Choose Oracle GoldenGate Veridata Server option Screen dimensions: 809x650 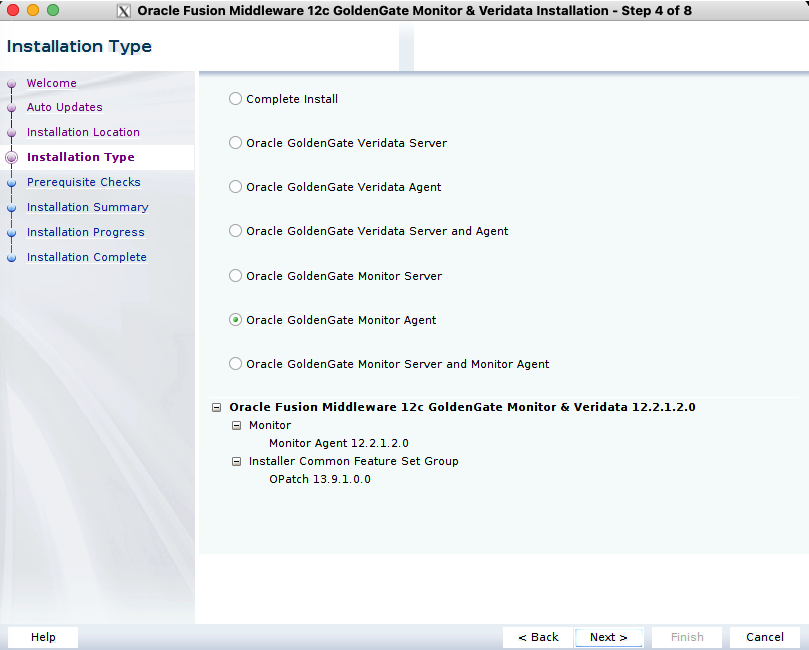(x=235, y=143)
